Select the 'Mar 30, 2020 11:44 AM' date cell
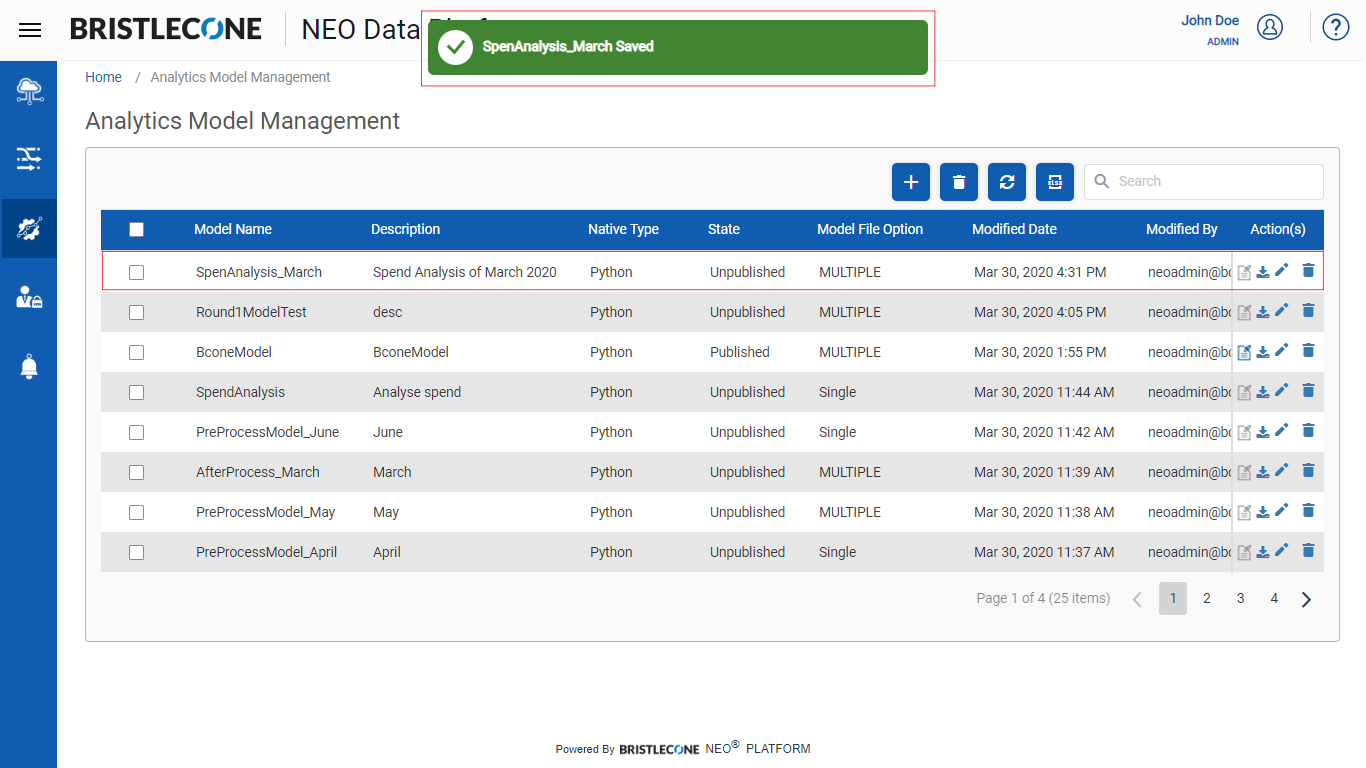This screenshot has width=1366, height=768. coord(1044,392)
